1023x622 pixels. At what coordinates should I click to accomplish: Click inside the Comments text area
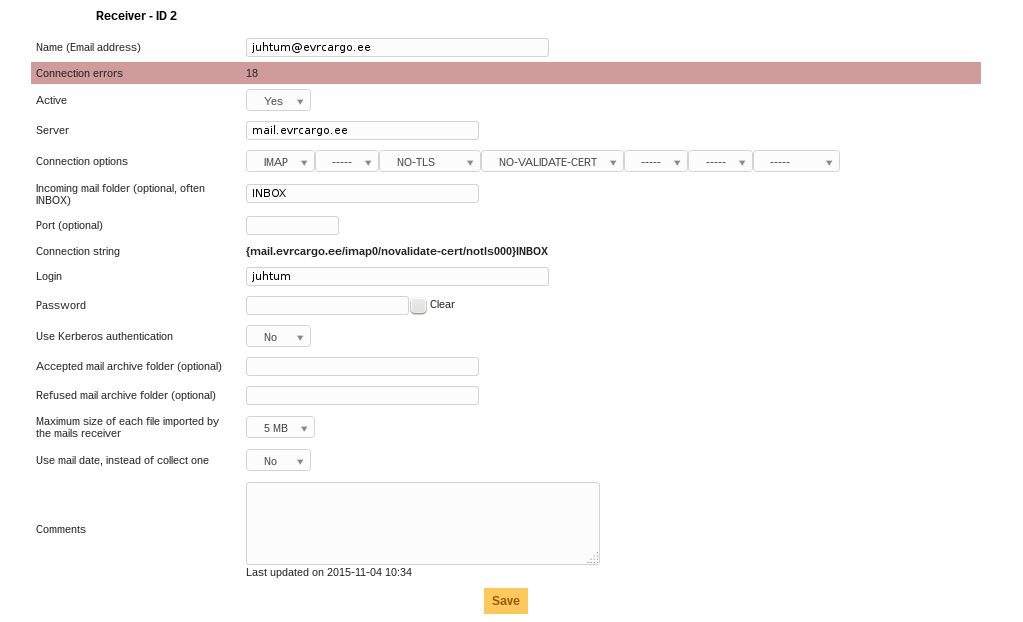[422, 523]
